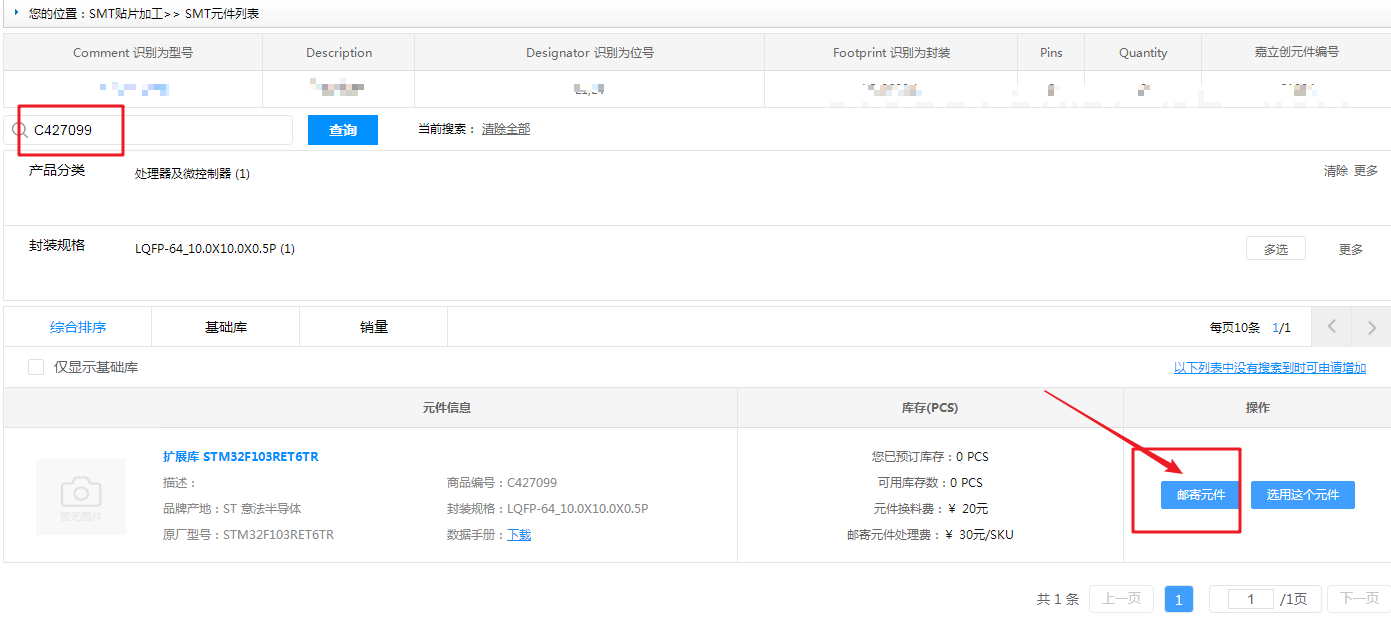The width and height of the screenshot is (1391, 624).
Task: Expand package specs with 更多
Action: click(x=1351, y=249)
